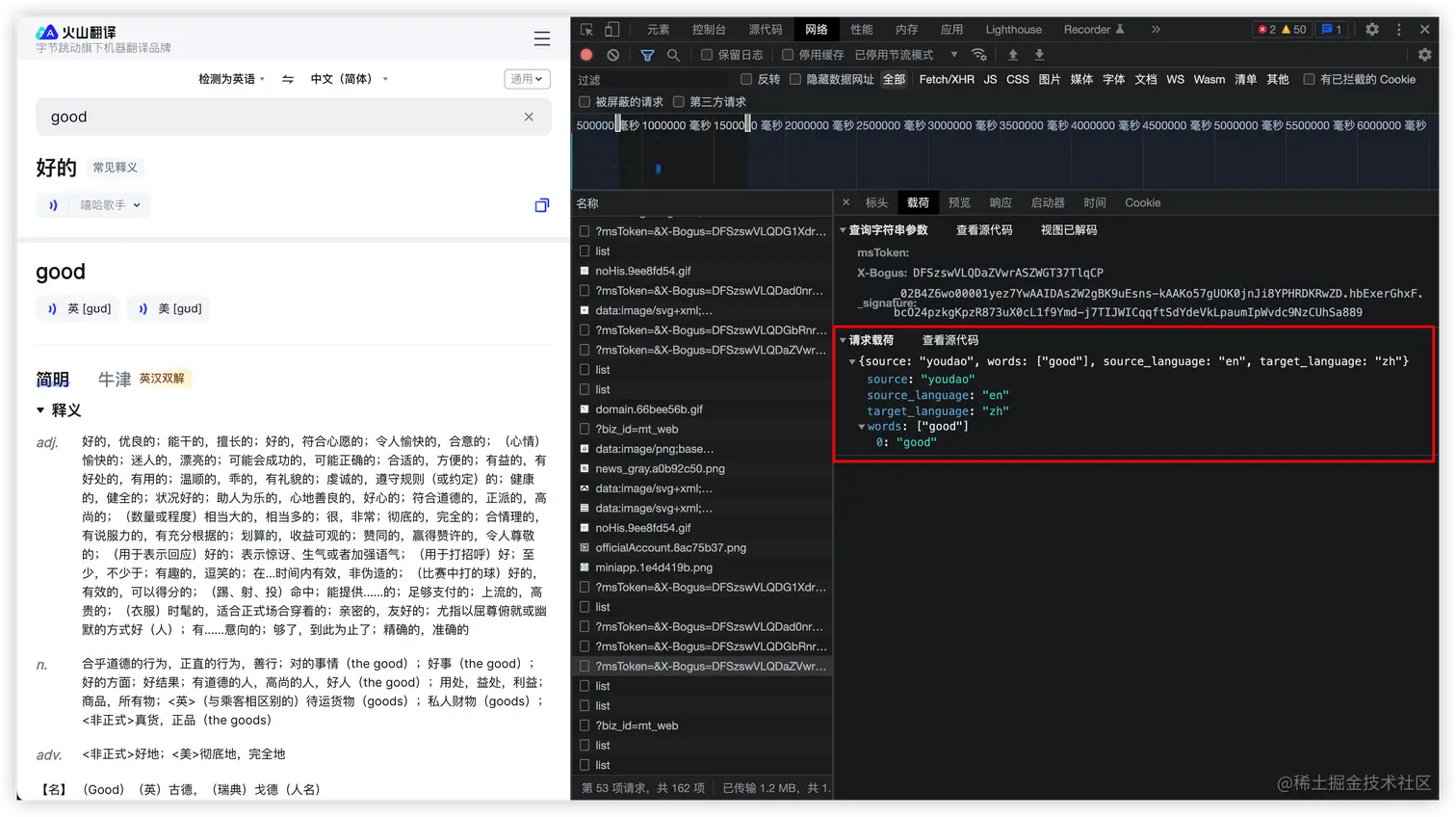Select the news_gray.a0b92c50.png request
This screenshot has height=817, width=1456.
click(x=702, y=469)
